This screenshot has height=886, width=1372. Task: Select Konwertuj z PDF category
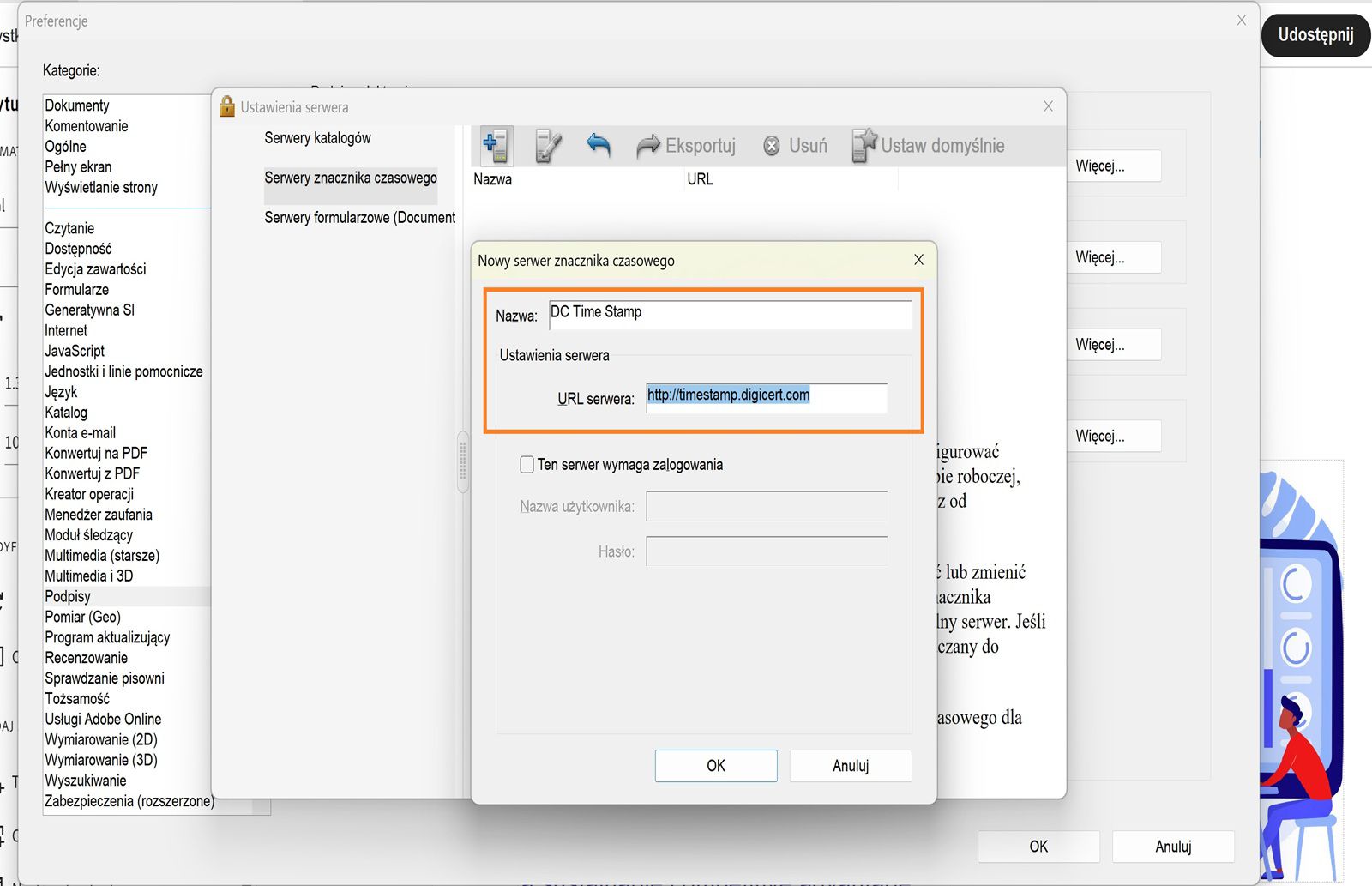pyautogui.click(x=93, y=474)
